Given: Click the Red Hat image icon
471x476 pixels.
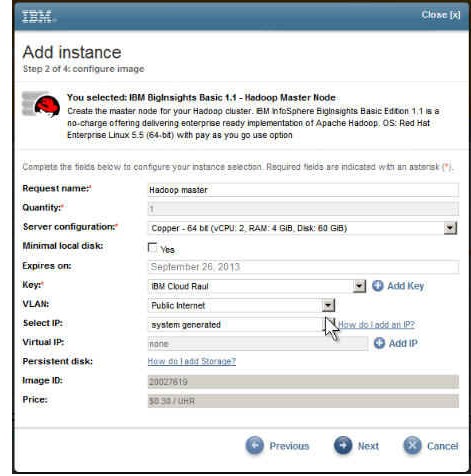Looking at the screenshot, I should (41, 104).
